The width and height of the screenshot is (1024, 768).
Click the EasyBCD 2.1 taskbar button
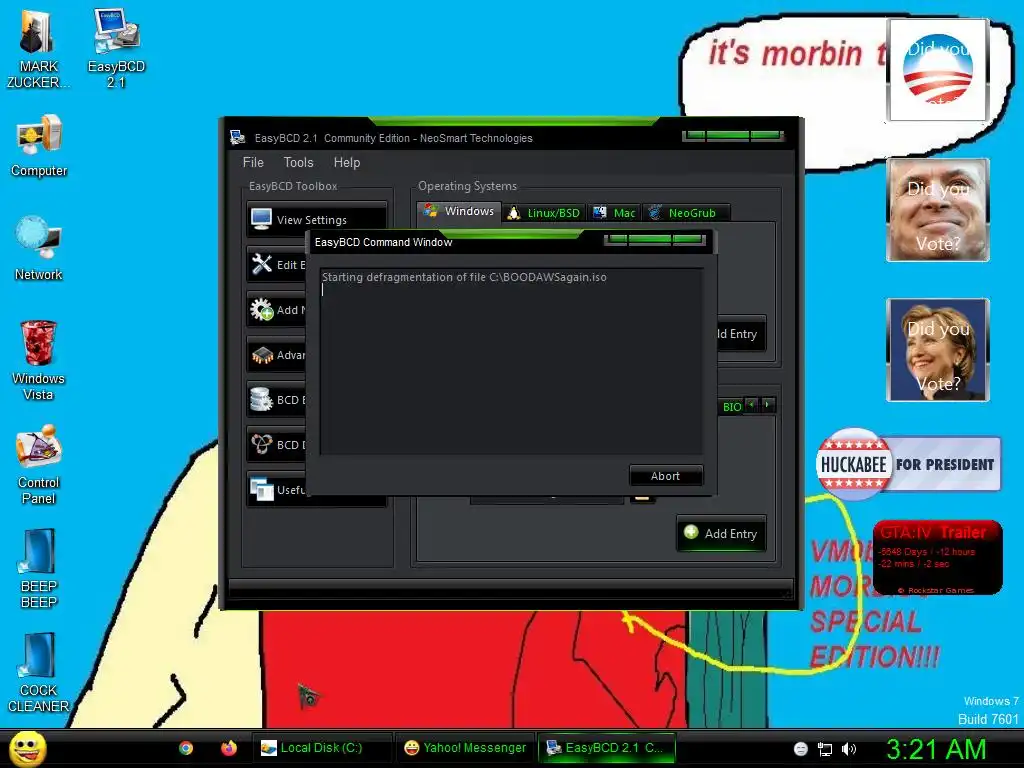607,748
